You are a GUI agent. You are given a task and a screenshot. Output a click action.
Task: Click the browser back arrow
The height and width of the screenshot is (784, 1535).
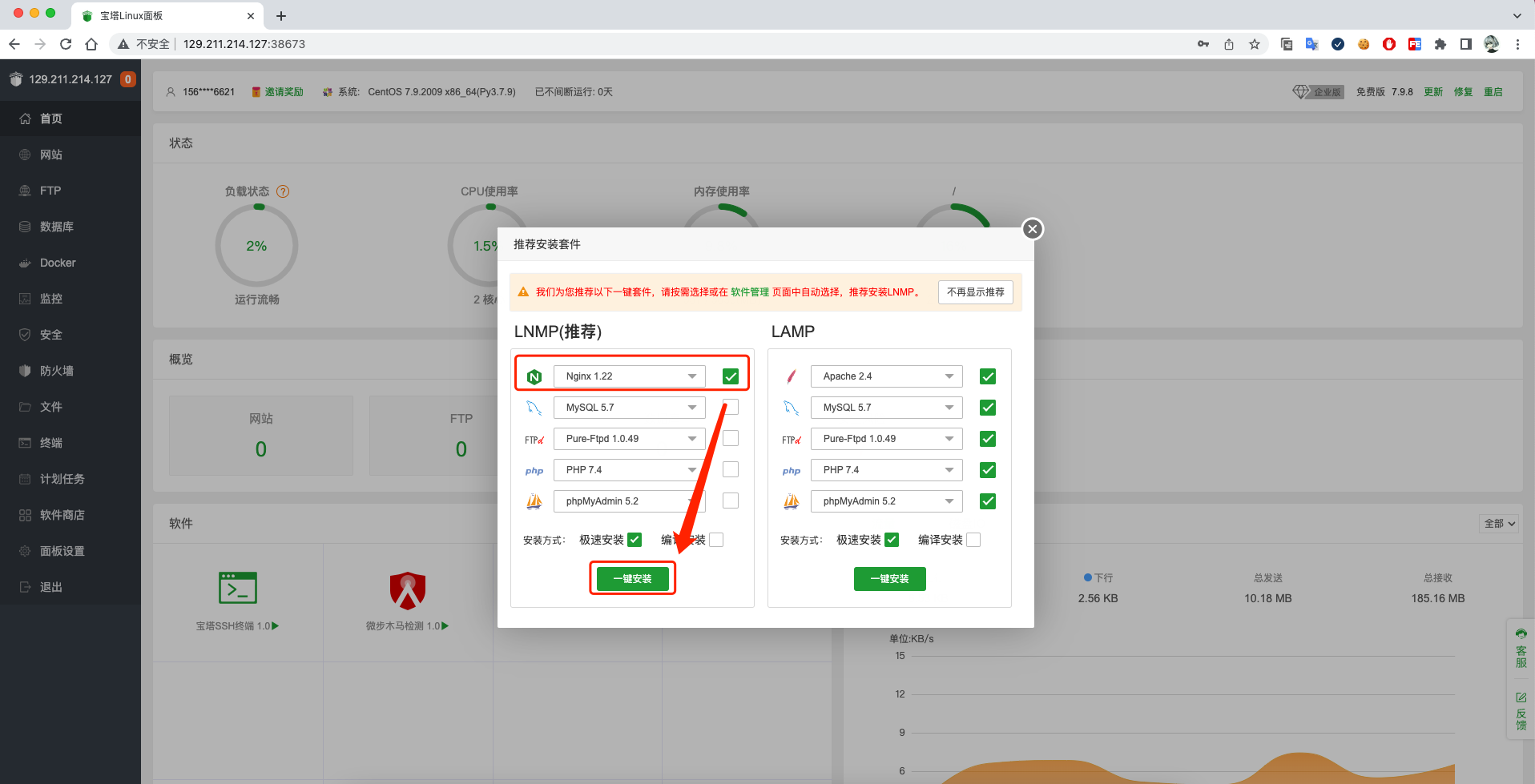coord(14,44)
